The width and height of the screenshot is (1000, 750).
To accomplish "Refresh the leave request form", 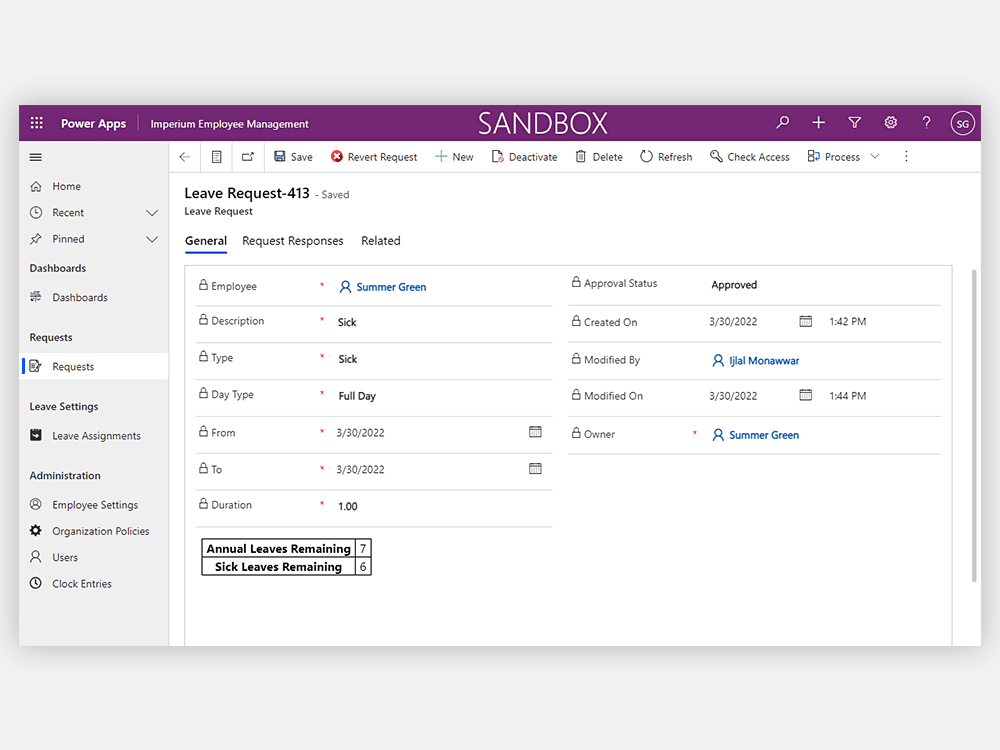I will [666, 157].
